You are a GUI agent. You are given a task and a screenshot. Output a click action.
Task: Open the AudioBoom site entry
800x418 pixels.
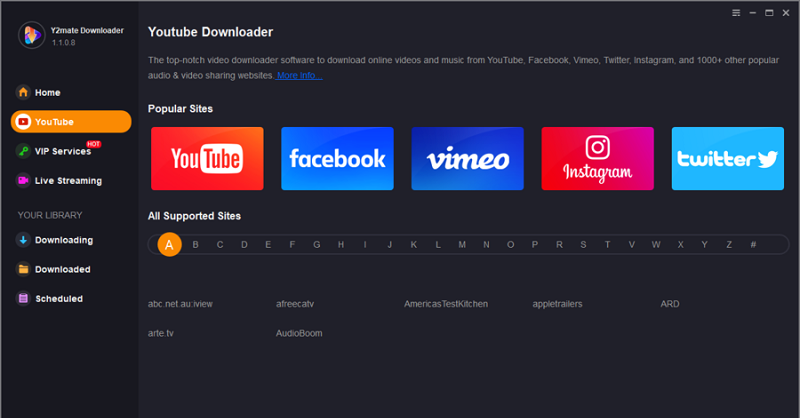(x=299, y=333)
